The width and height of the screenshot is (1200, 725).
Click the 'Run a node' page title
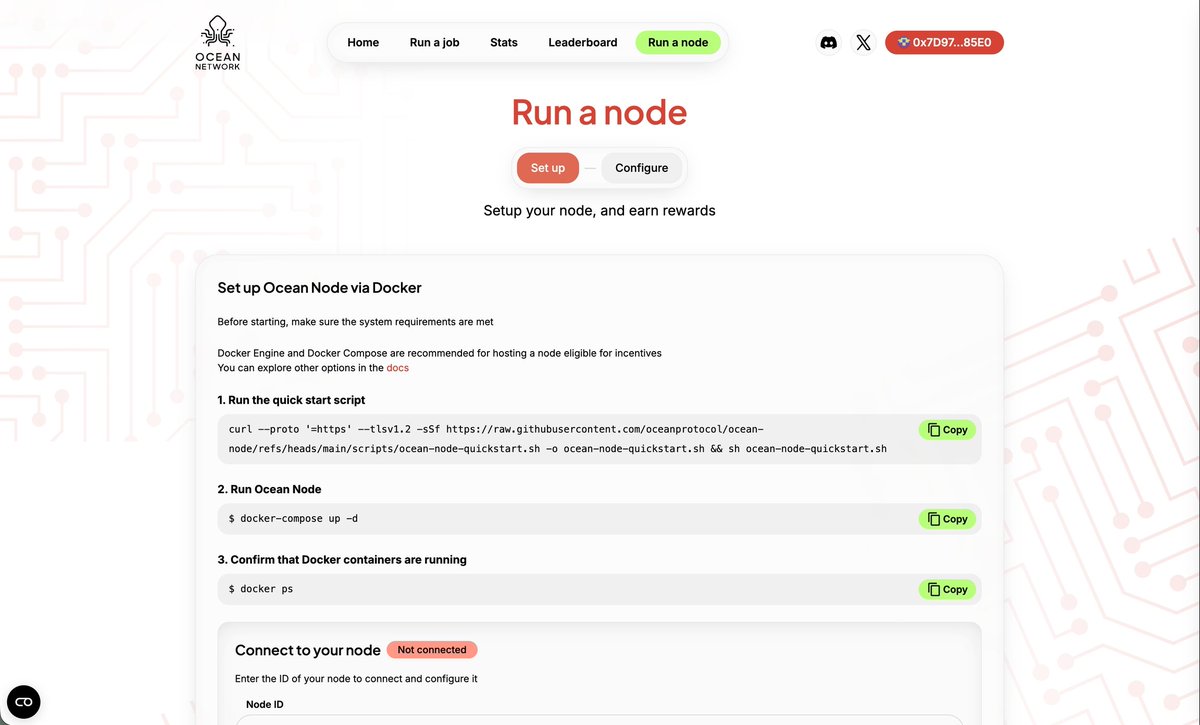[600, 112]
